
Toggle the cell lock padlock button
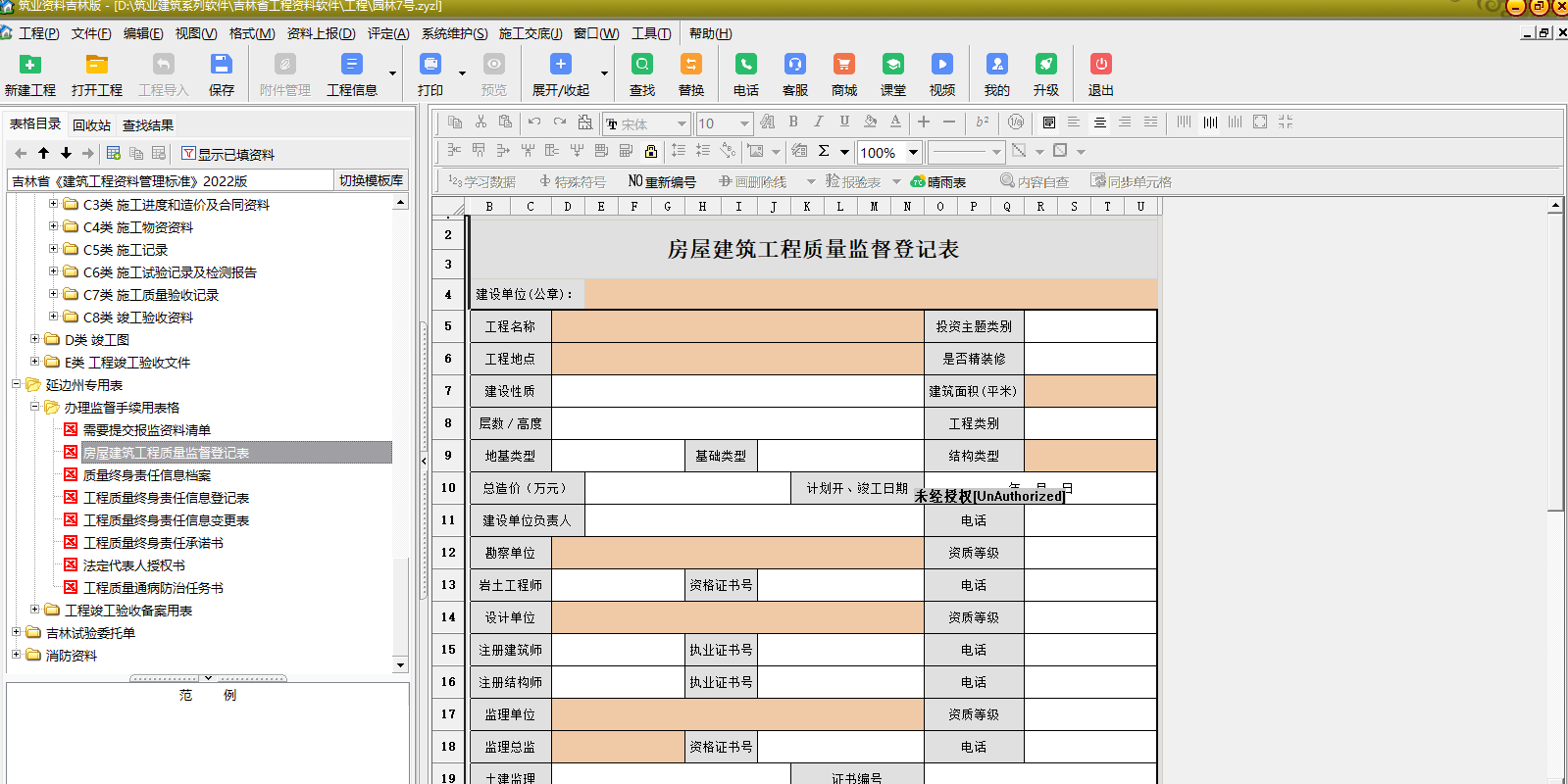[651, 151]
